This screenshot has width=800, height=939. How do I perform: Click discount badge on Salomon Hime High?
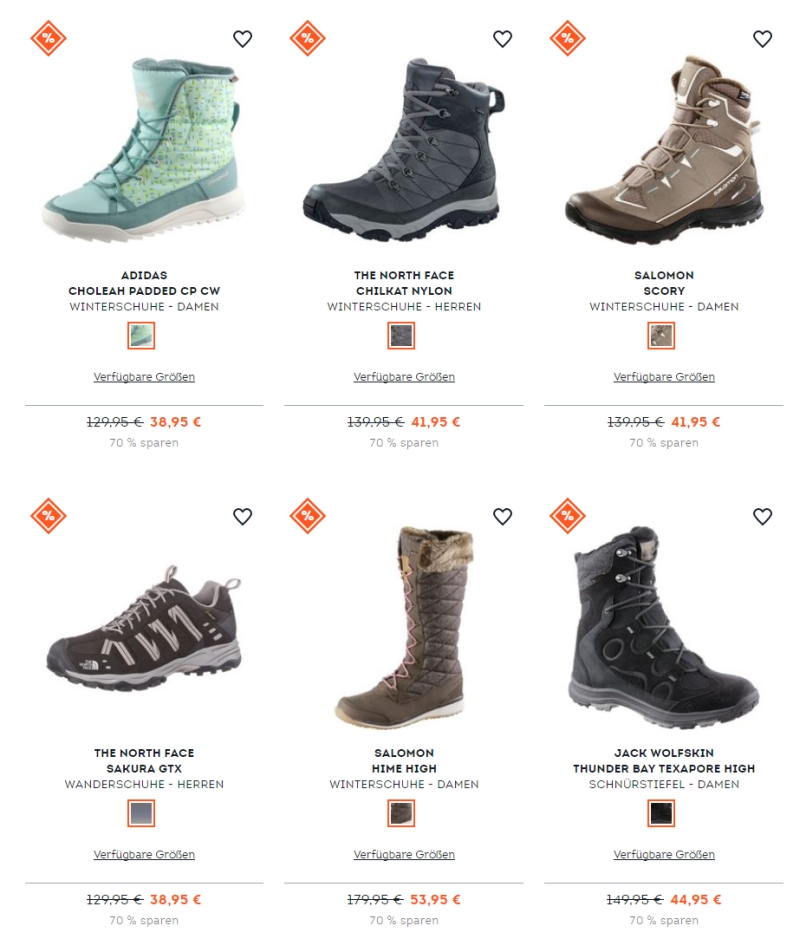click(308, 516)
